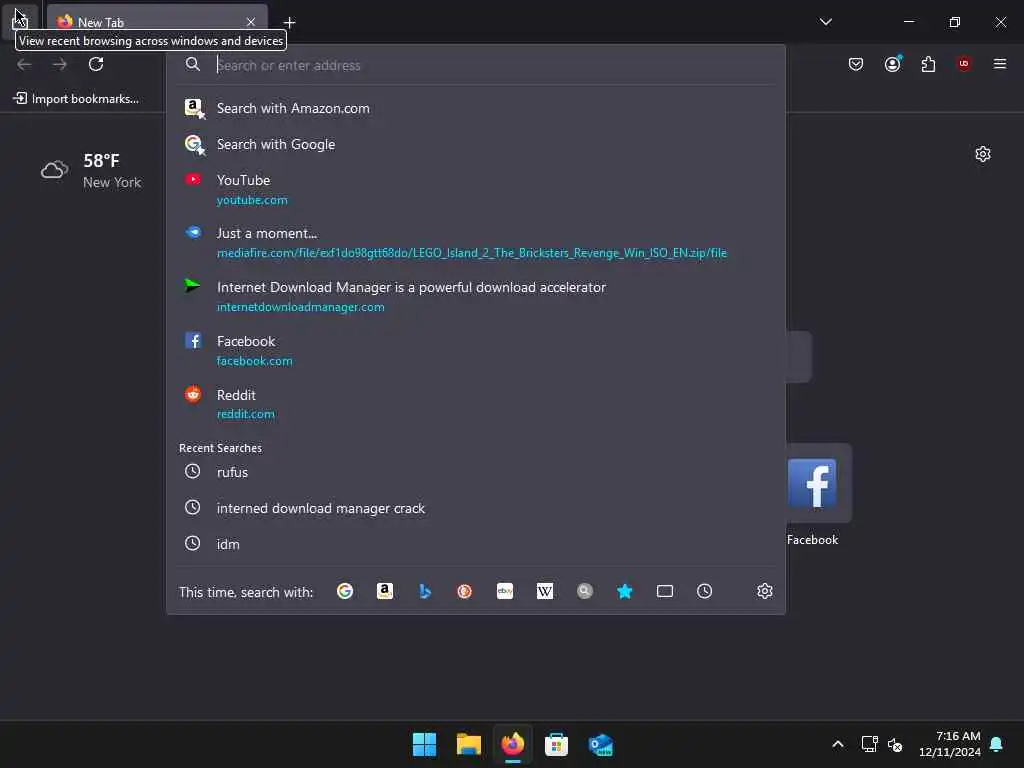Search this time with Wikipedia icon
This screenshot has height=768, width=1024.
(545, 592)
